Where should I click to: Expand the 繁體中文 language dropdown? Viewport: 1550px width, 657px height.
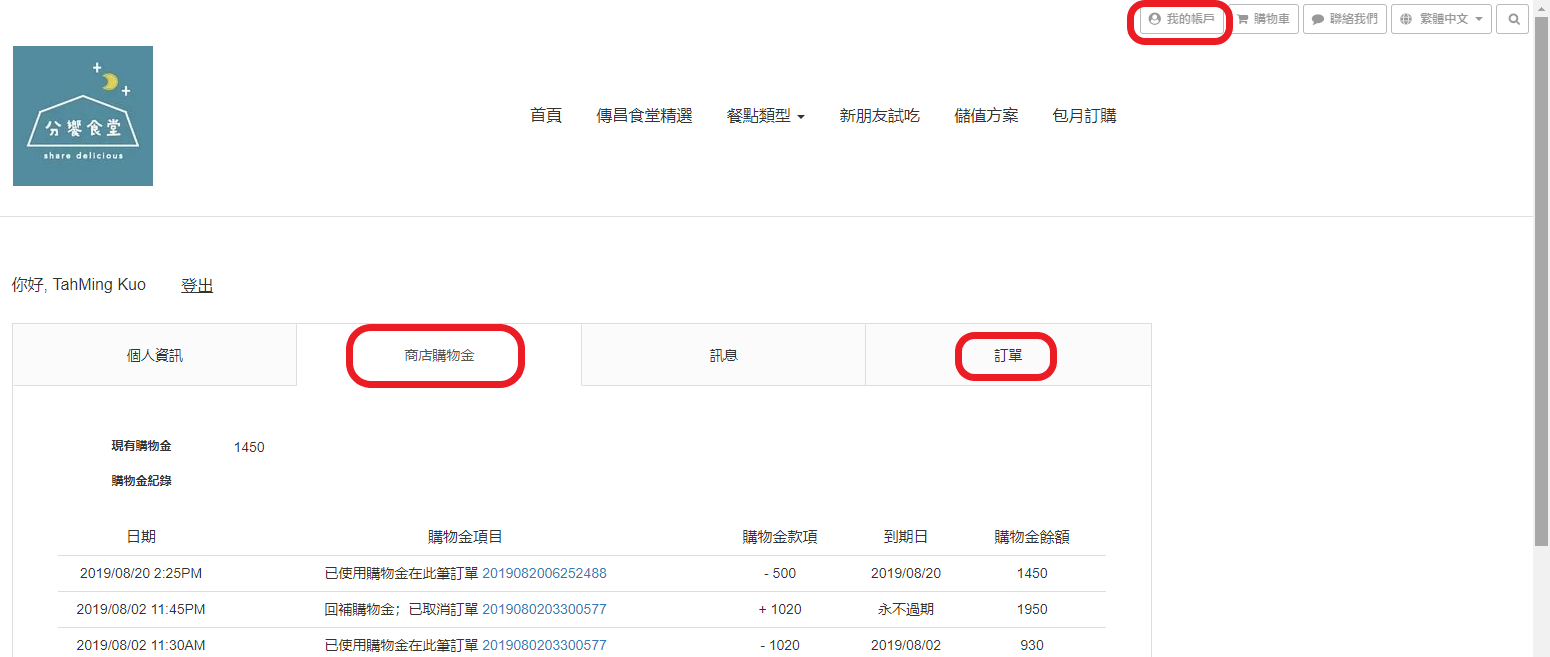(1441, 19)
